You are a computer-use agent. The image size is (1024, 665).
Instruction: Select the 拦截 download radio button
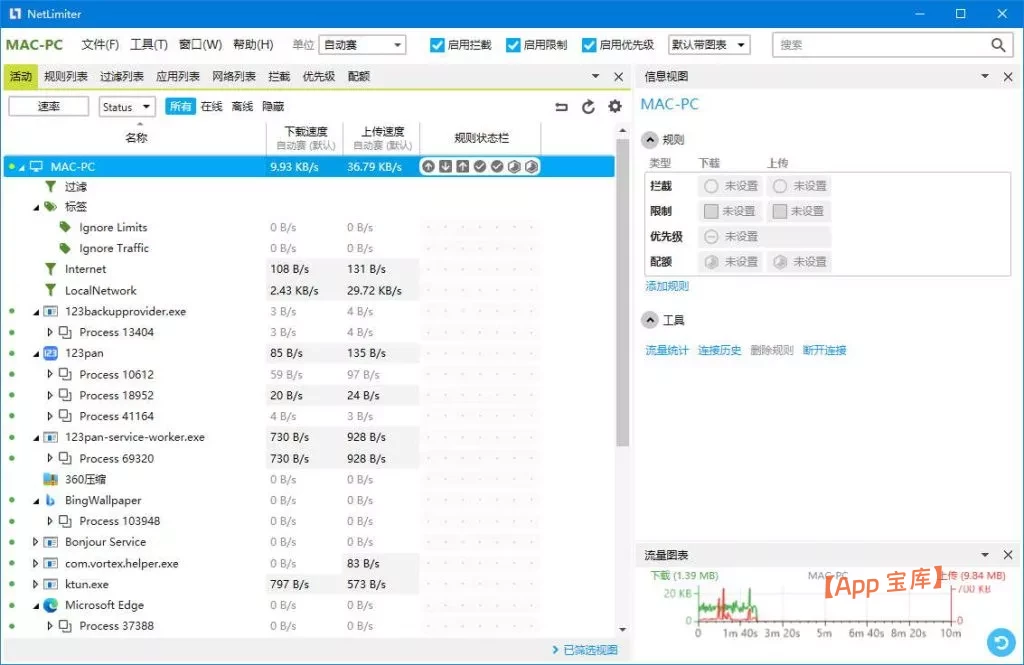click(711, 187)
